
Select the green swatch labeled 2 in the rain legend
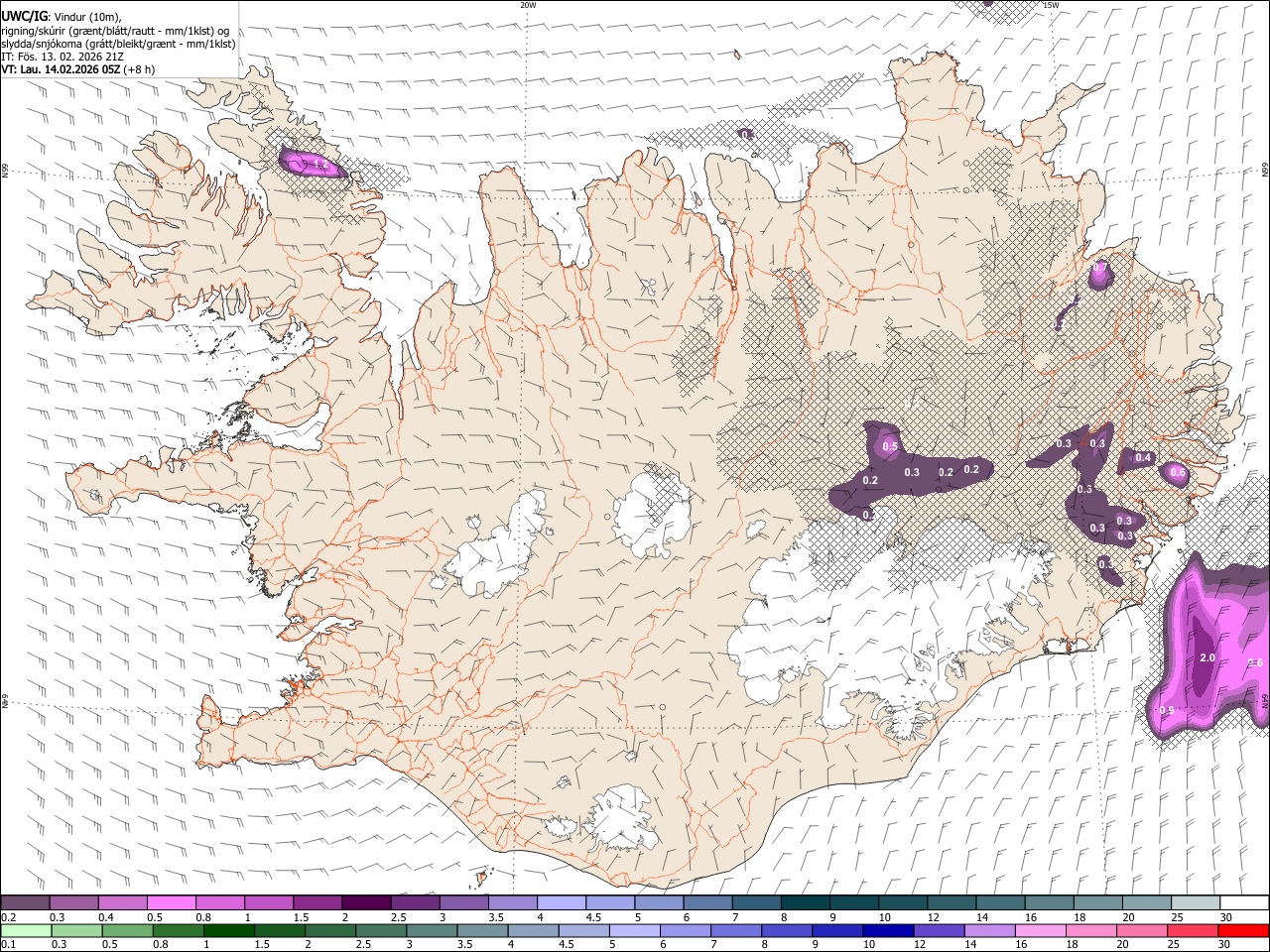[329, 930]
